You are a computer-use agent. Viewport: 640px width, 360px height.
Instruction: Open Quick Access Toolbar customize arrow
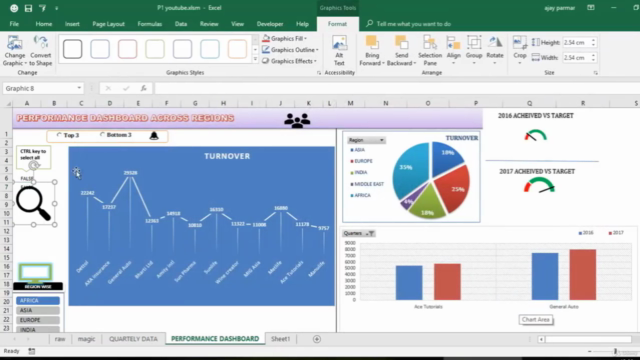pos(57,8)
